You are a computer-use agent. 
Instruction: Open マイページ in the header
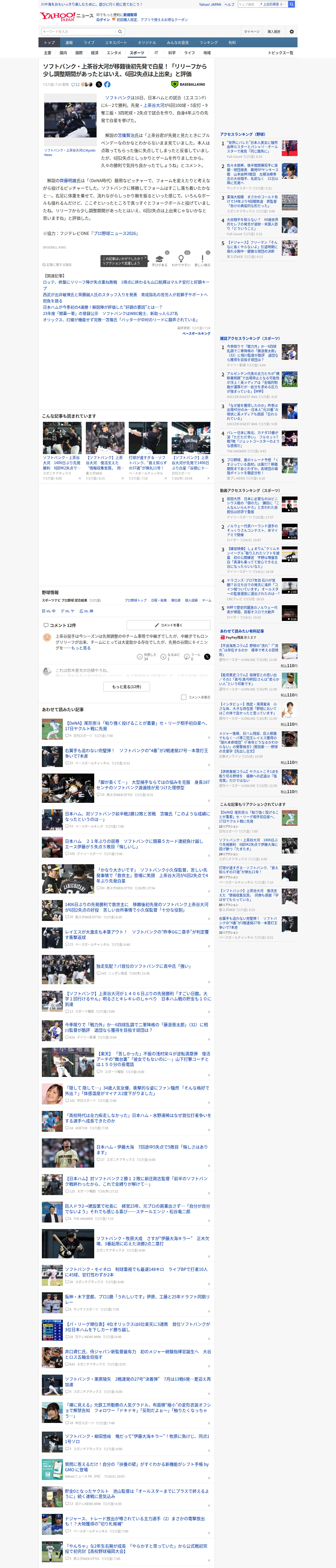click(251, 32)
